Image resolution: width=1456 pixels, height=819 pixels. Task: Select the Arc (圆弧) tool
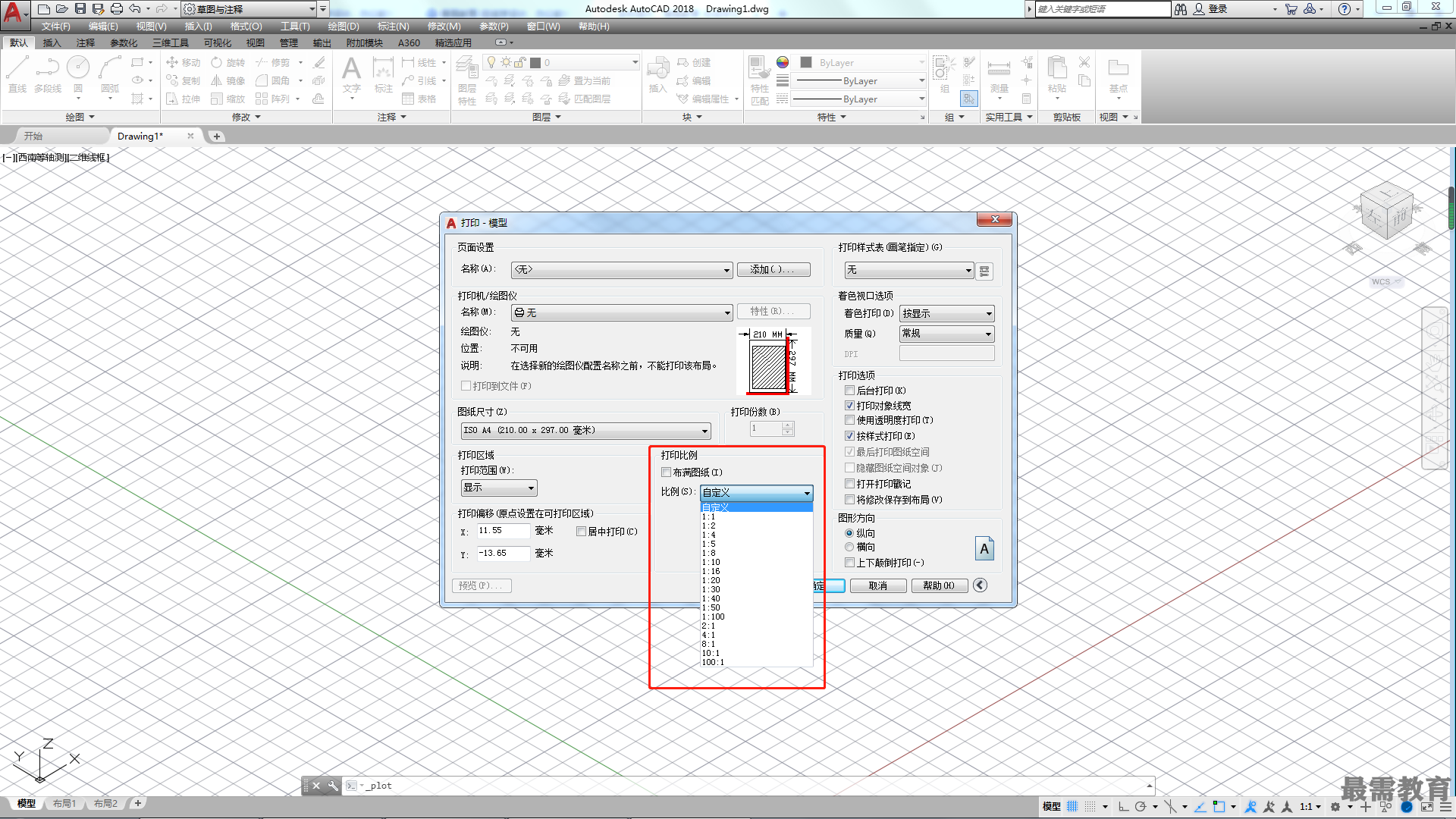(x=110, y=74)
